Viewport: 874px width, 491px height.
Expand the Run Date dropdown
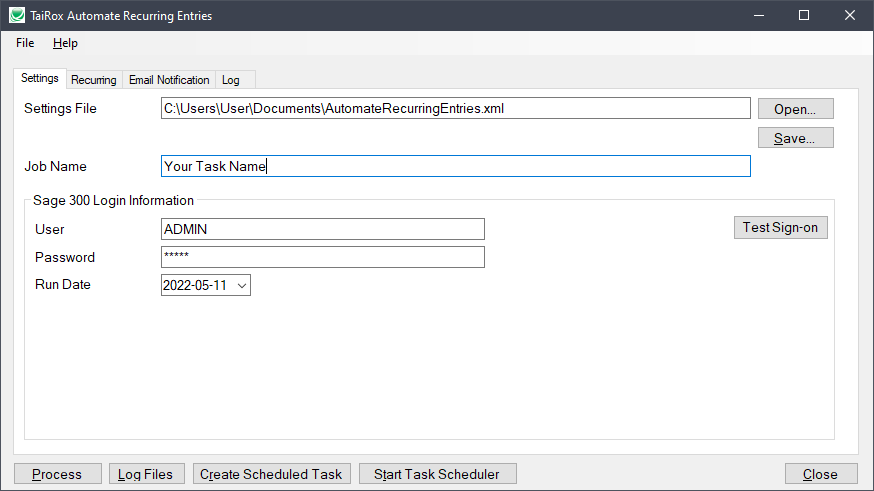tap(241, 286)
